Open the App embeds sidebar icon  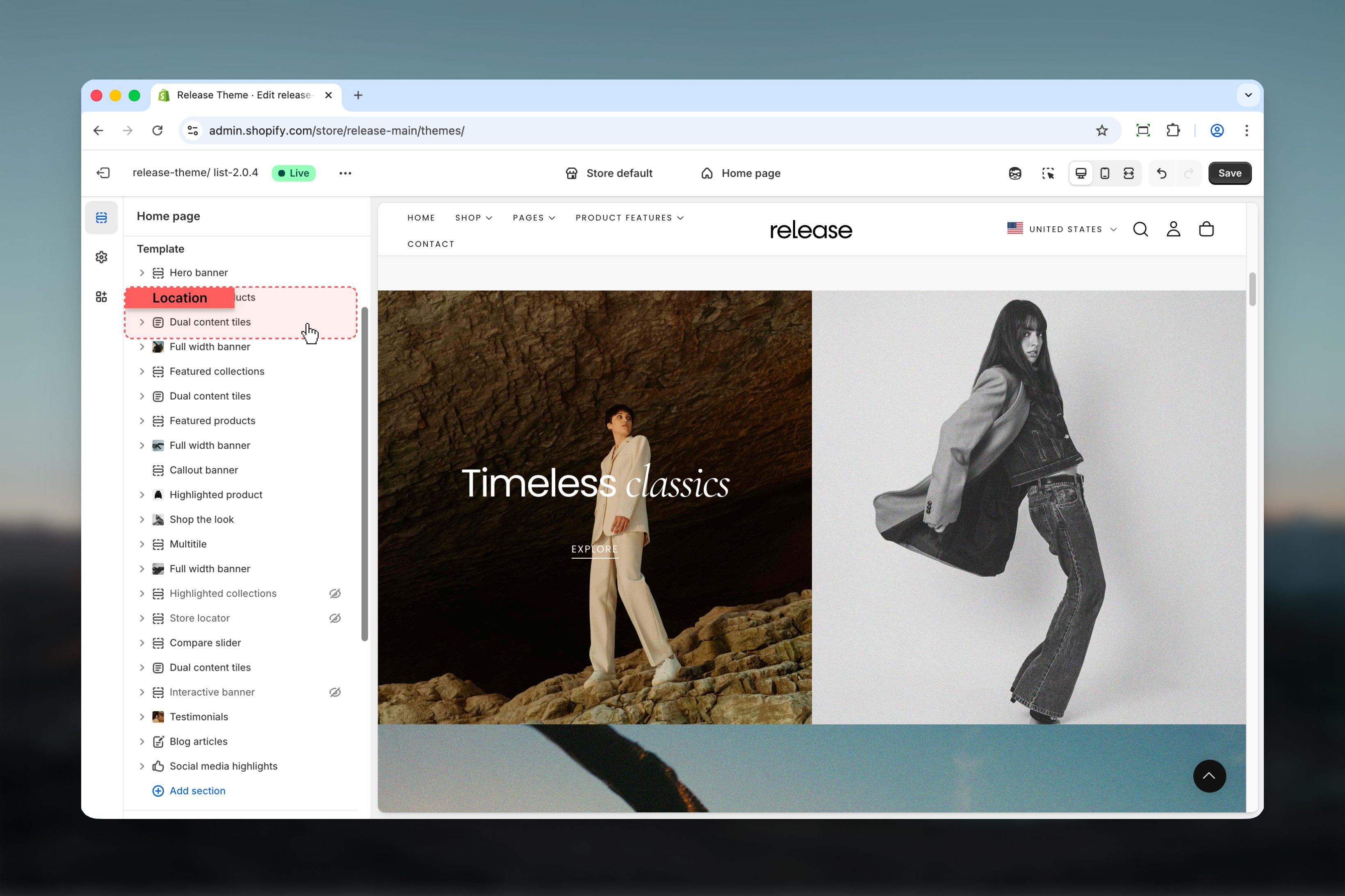point(101,297)
